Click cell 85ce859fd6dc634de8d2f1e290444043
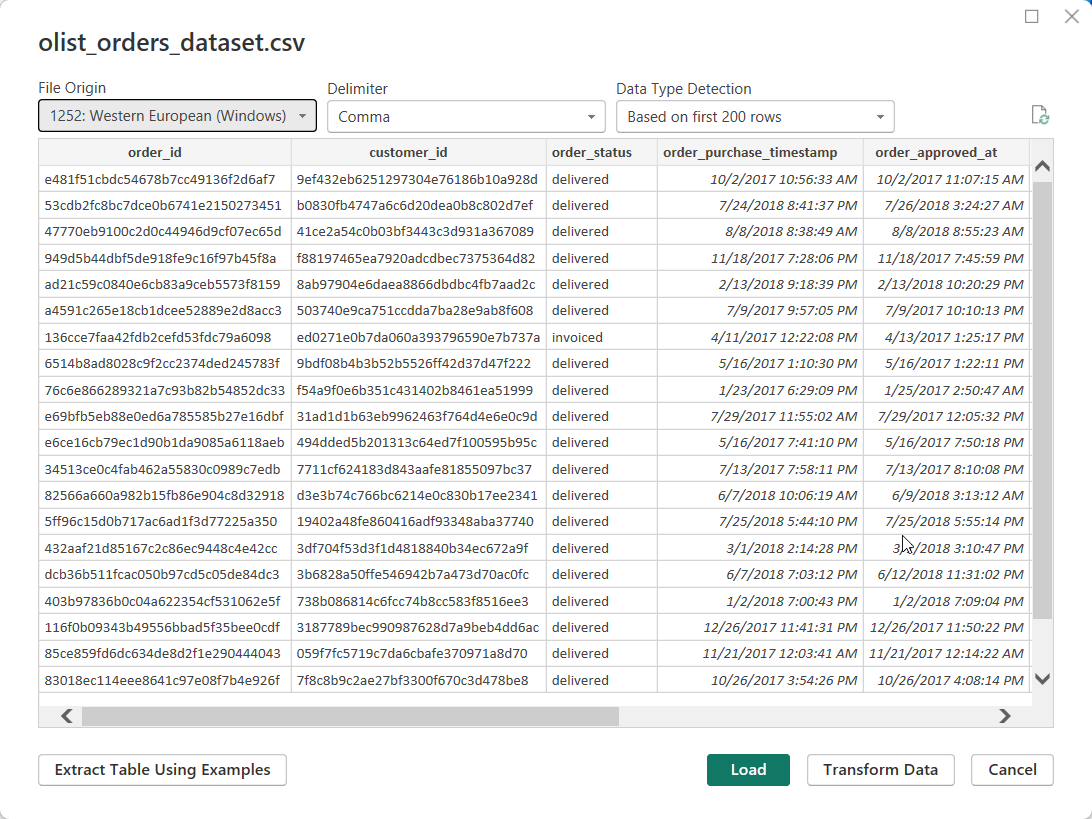The width and height of the screenshot is (1092, 819). point(164,653)
